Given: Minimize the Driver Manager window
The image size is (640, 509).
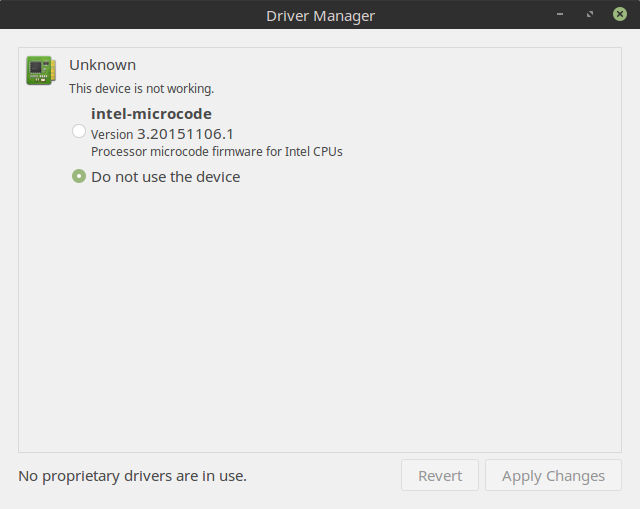Looking at the screenshot, I should 563,15.
